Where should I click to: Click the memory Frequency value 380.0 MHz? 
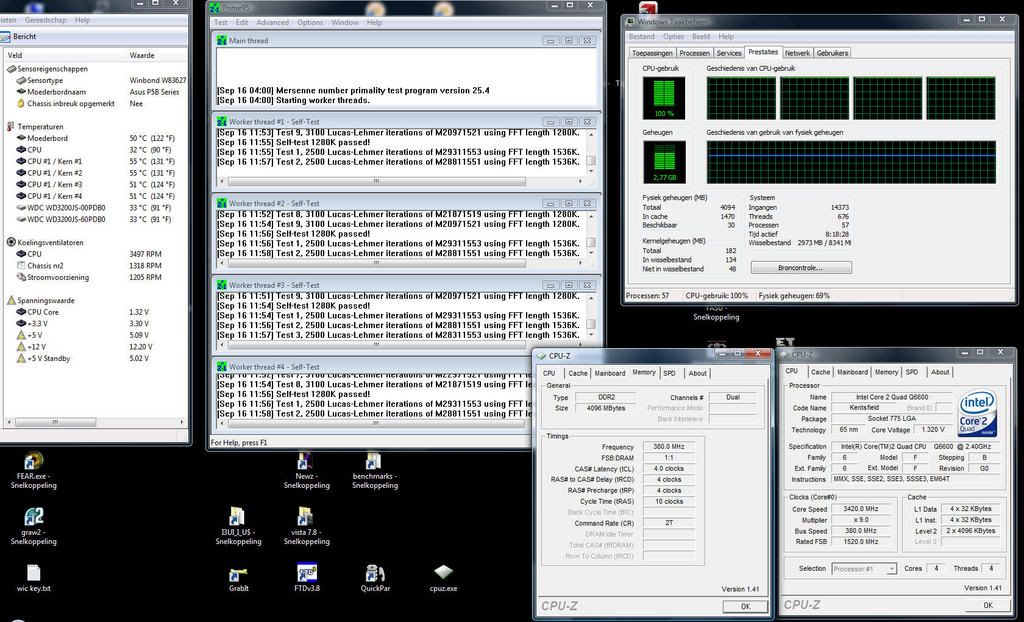[669, 447]
